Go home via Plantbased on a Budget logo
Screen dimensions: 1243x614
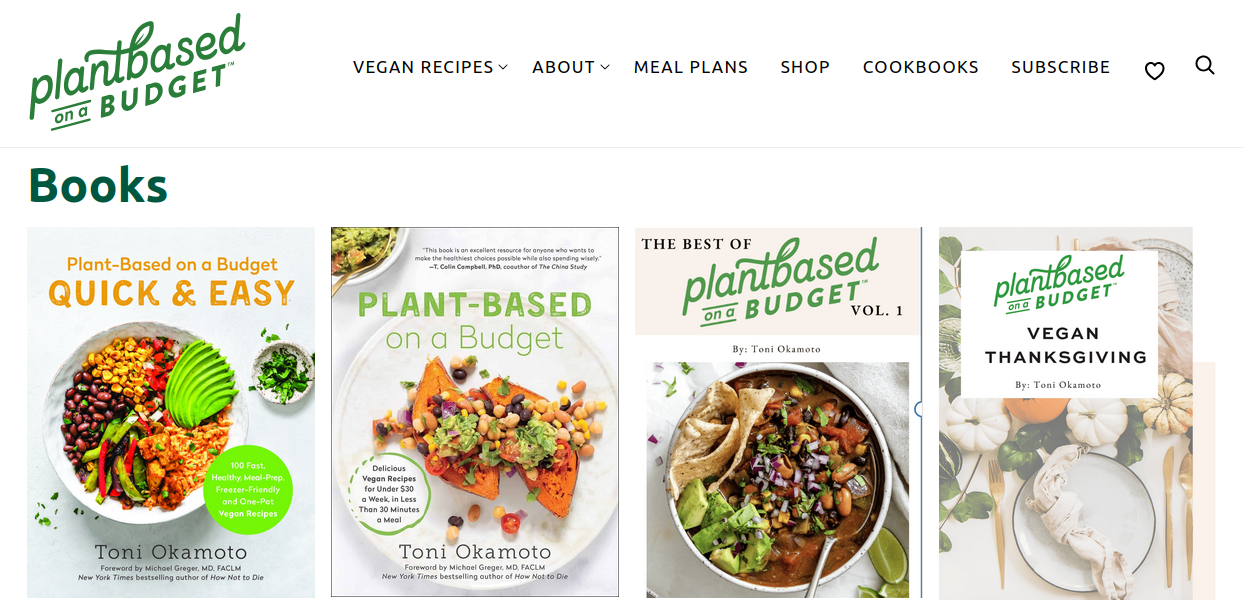[x=137, y=72]
